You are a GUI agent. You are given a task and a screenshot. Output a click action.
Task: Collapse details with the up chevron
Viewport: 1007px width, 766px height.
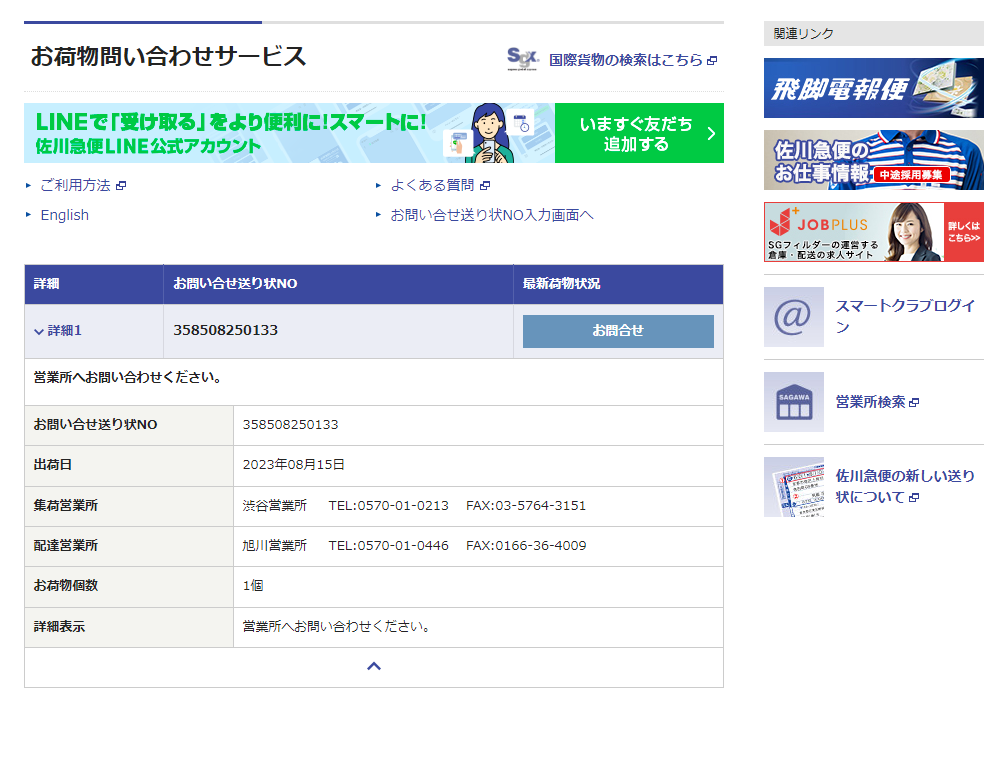click(374, 666)
